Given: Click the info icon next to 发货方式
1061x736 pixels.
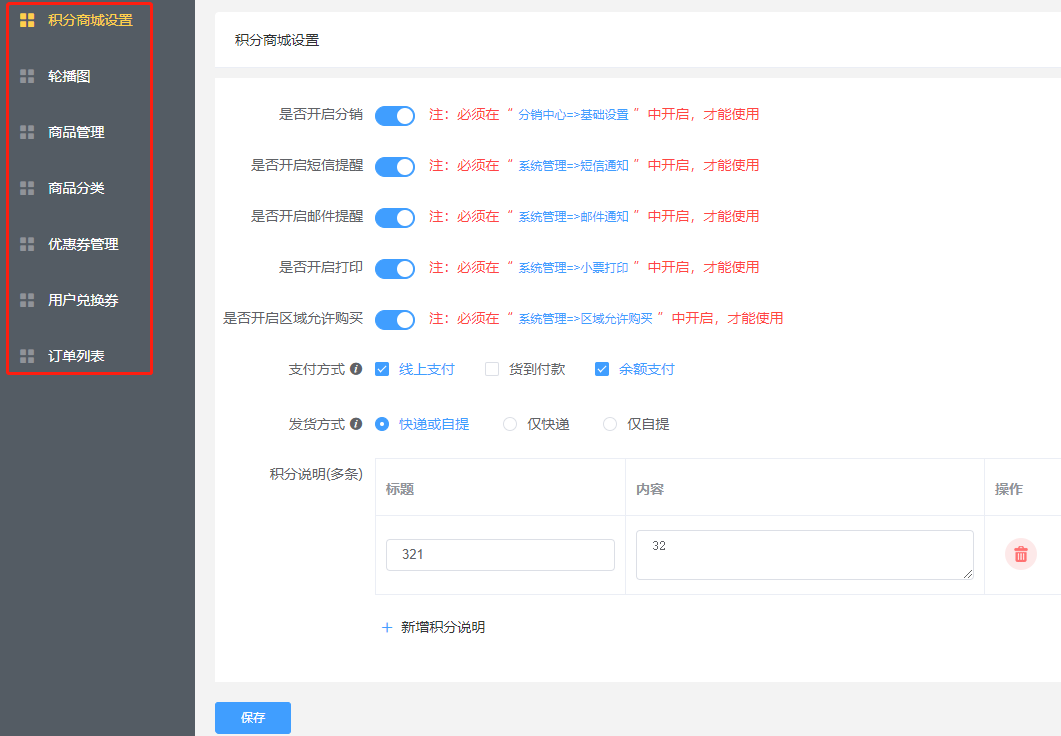Looking at the screenshot, I should pyautogui.click(x=356, y=425).
